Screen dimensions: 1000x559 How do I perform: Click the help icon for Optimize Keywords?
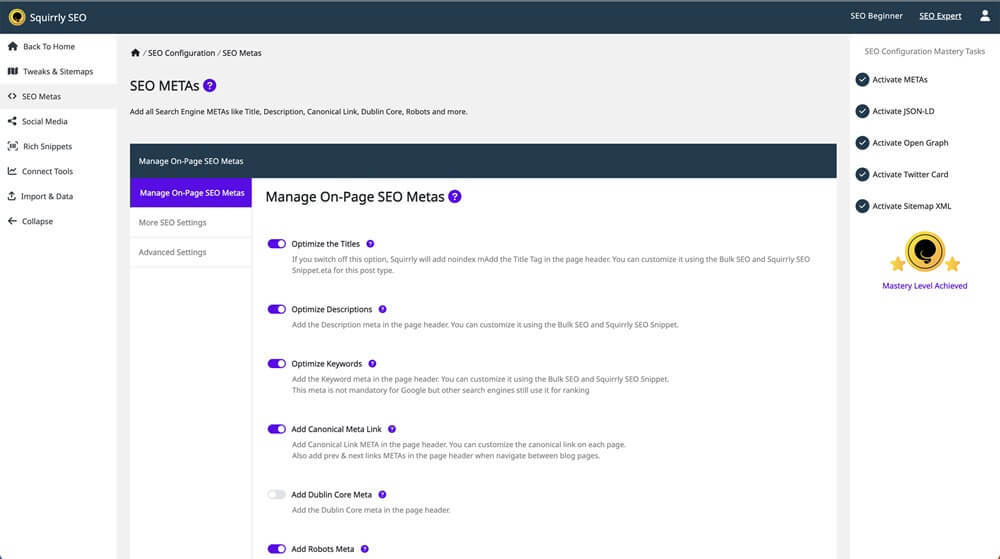(372, 363)
